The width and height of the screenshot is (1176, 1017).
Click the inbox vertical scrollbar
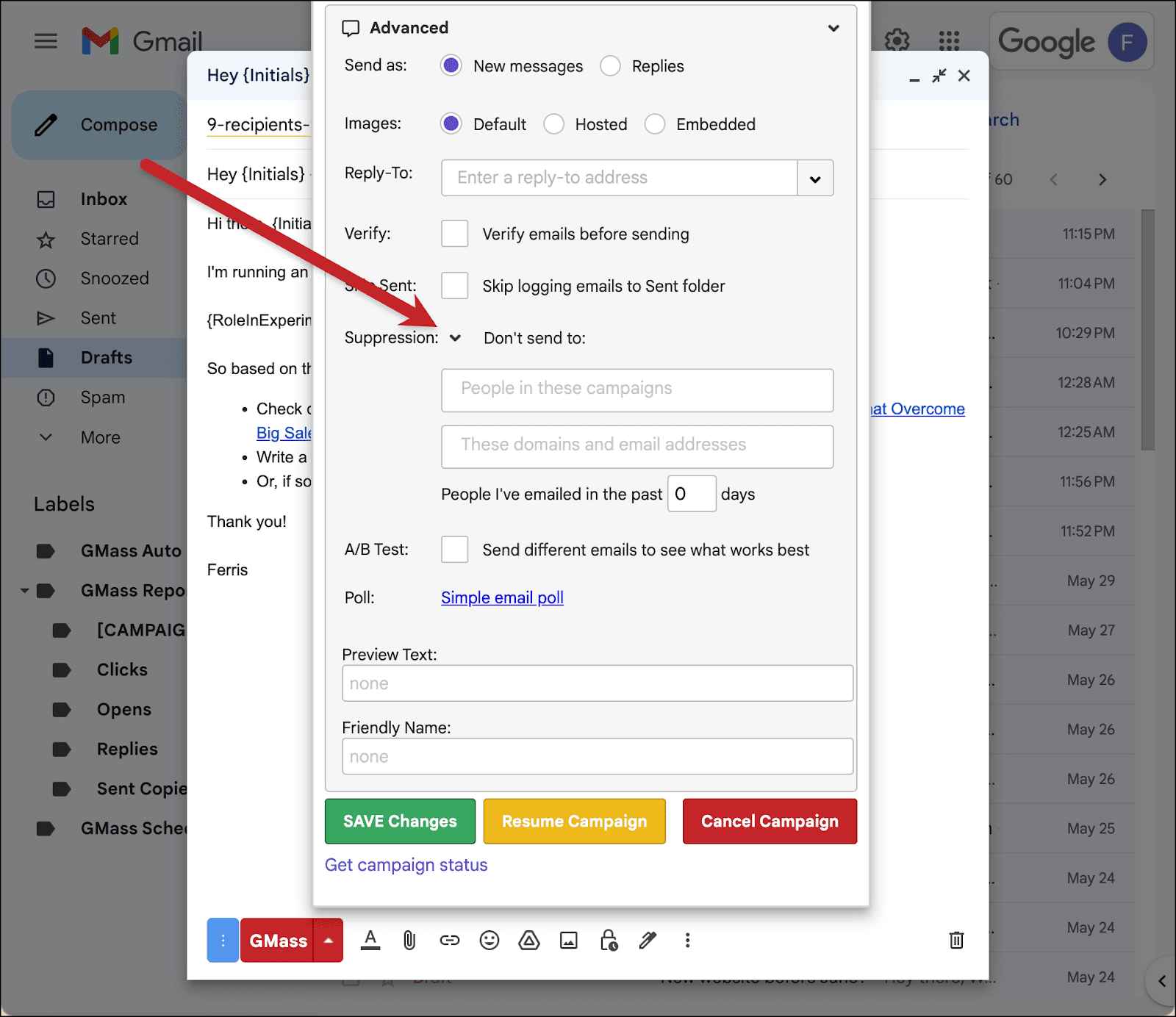point(1148,330)
